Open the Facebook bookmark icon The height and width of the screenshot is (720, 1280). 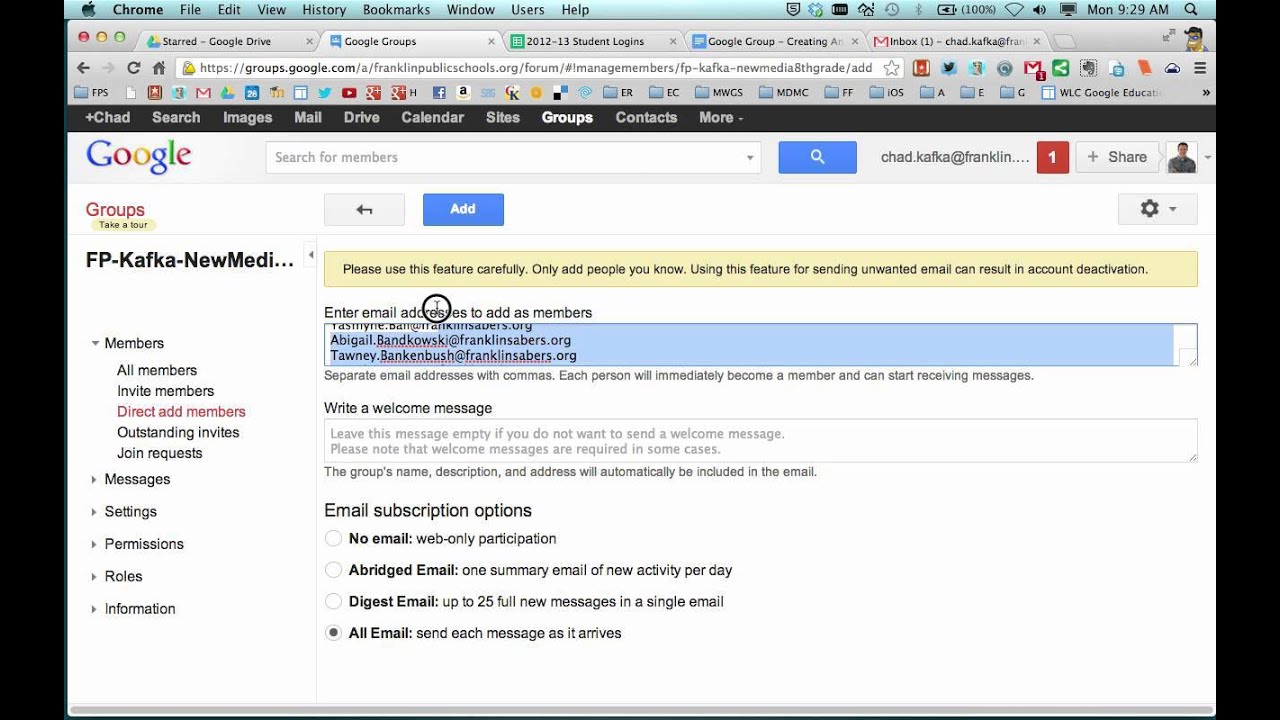point(438,93)
